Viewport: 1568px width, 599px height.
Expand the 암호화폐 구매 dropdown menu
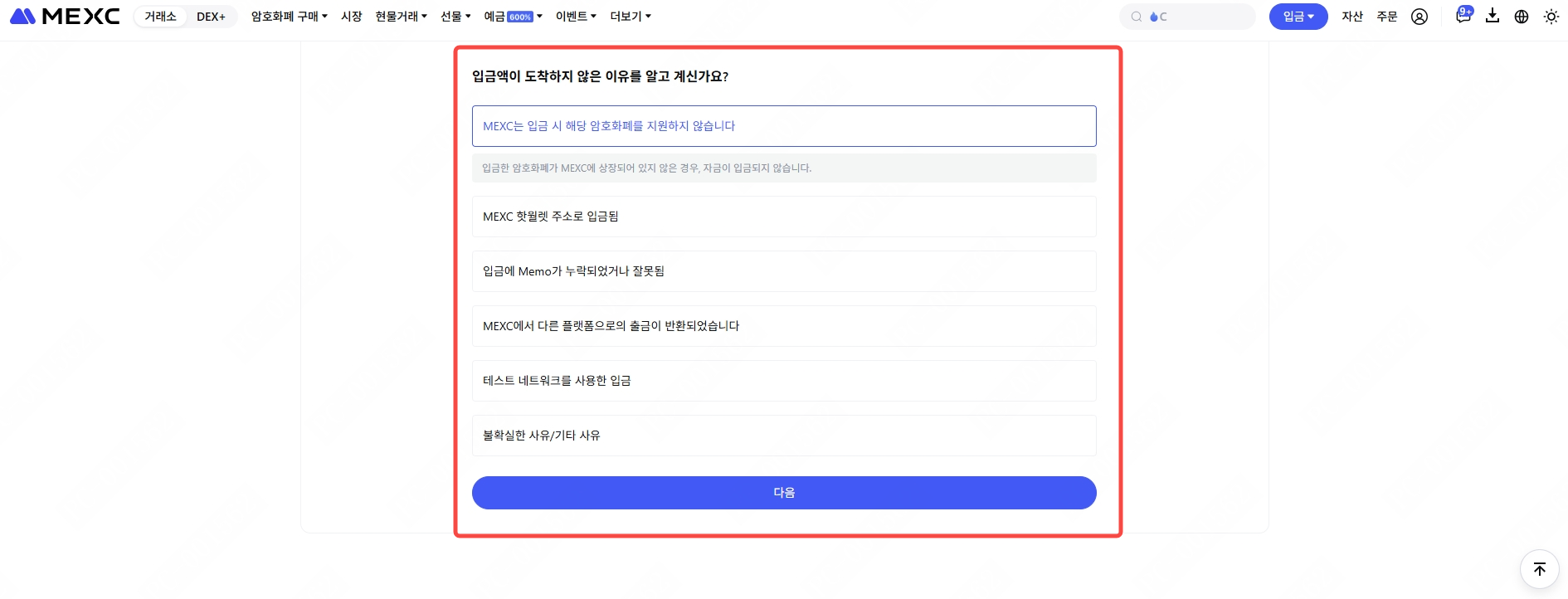[x=290, y=17]
